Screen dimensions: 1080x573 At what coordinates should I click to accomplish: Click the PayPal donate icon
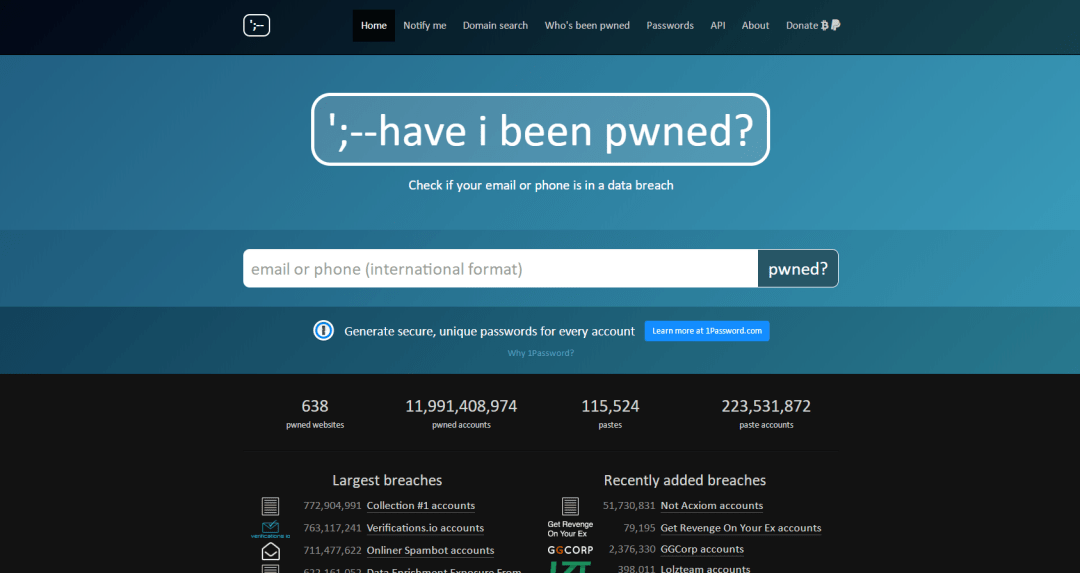tap(835, 25)
